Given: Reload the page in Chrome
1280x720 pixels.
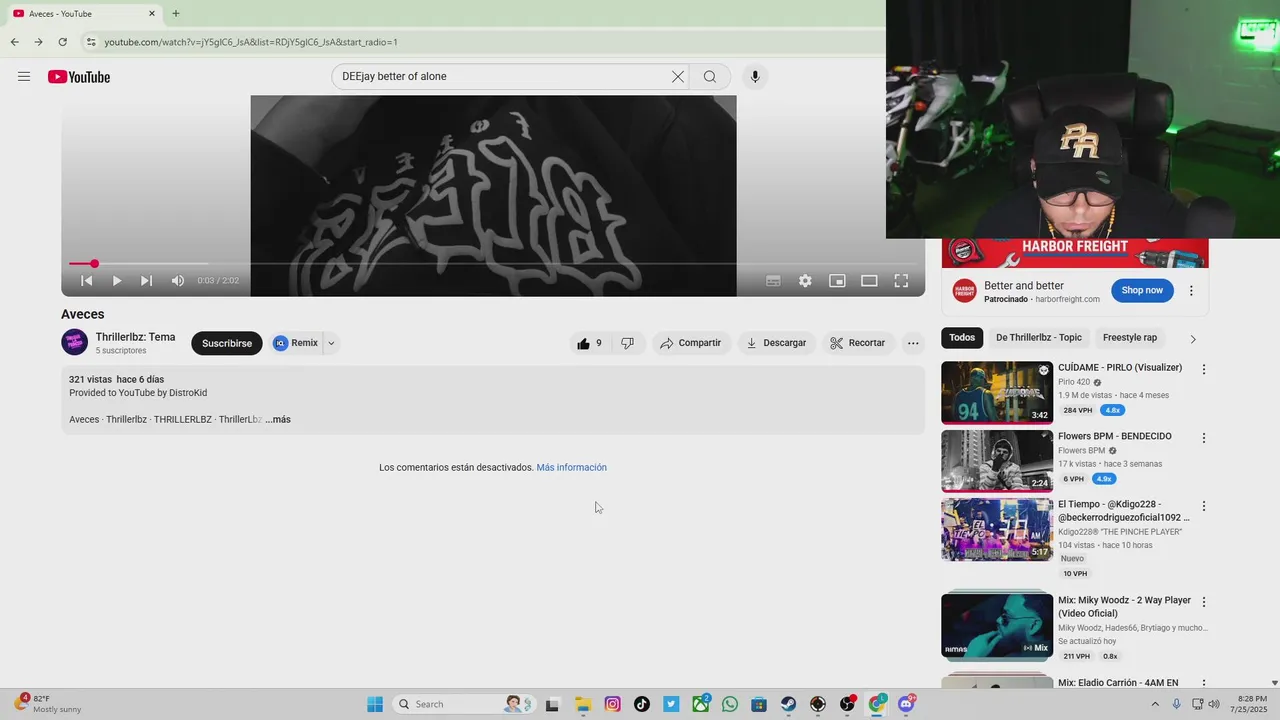Looking at the screenshot, I should [x=62, y=42].
